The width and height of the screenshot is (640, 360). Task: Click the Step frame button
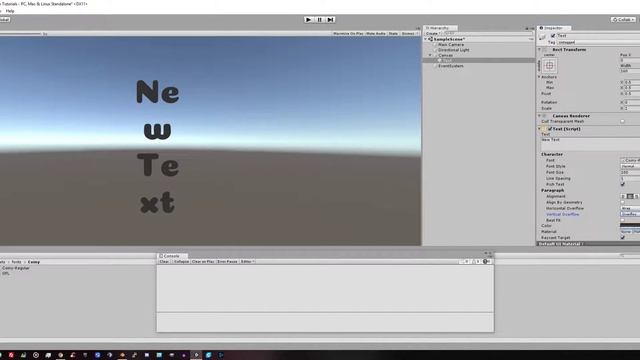331,20
